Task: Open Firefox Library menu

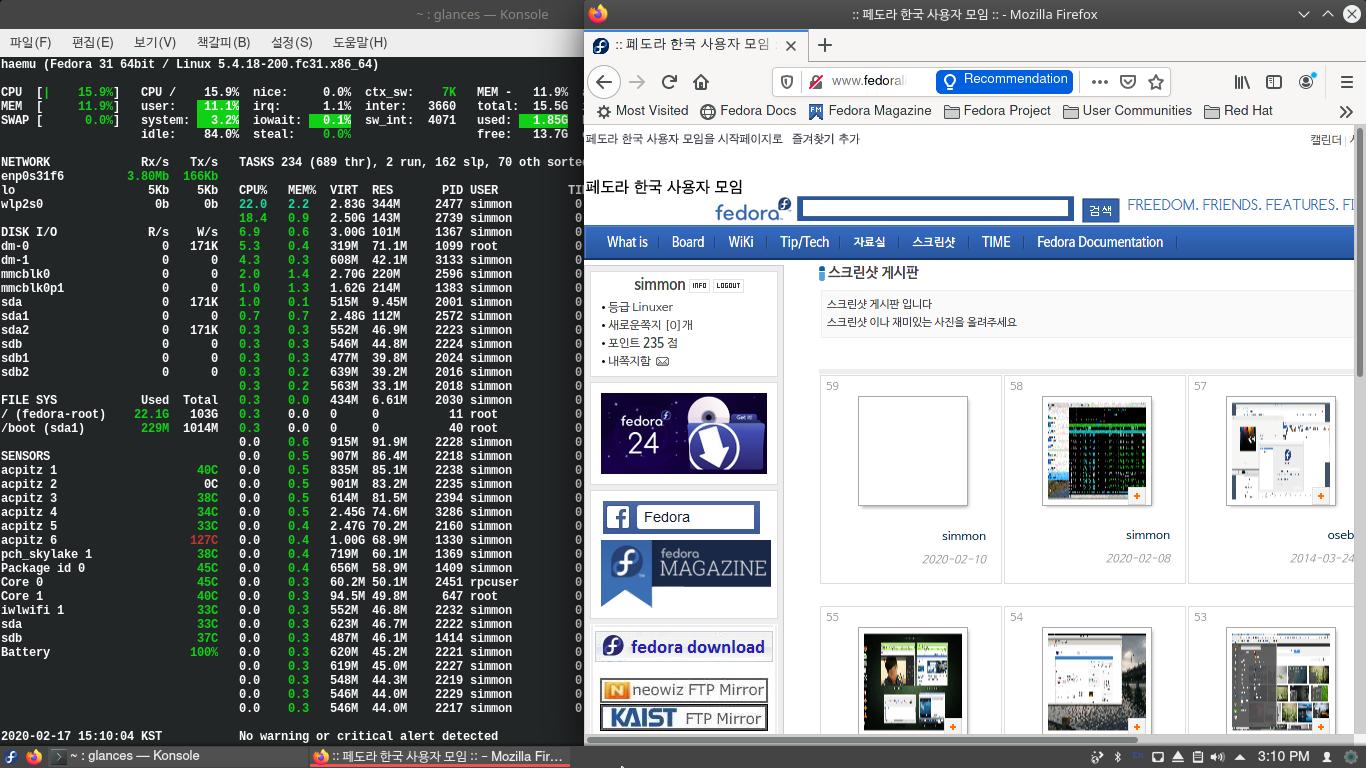Action: pyautogui.click(x=1242, y=82)
